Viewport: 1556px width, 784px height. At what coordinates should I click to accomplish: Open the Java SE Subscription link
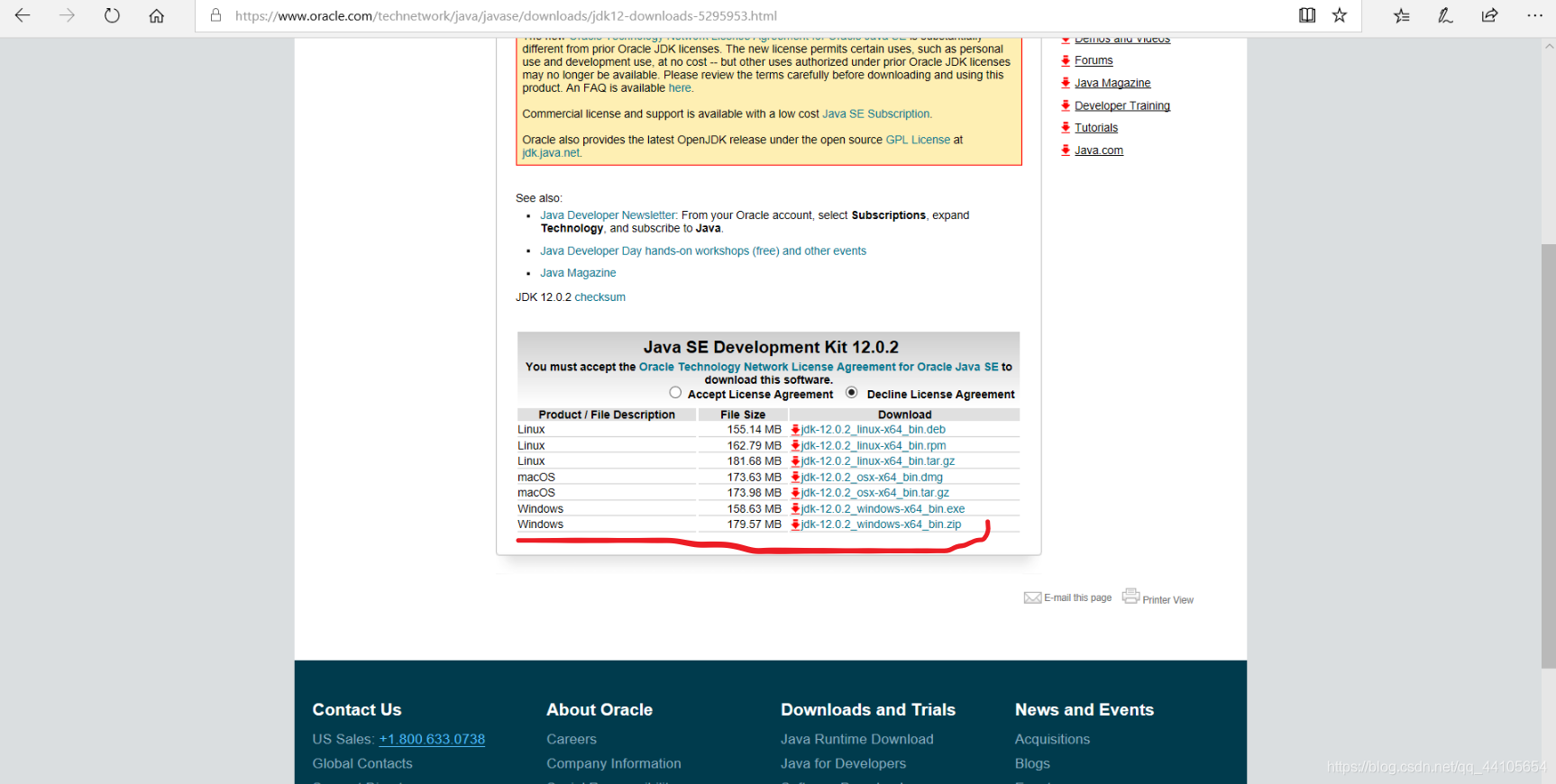point(875,114)
